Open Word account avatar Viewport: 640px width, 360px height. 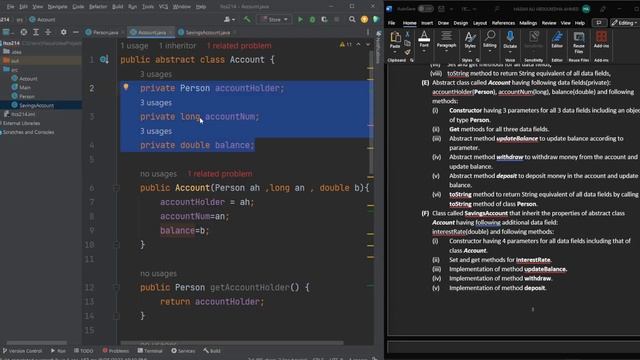[x=586, y=9]
